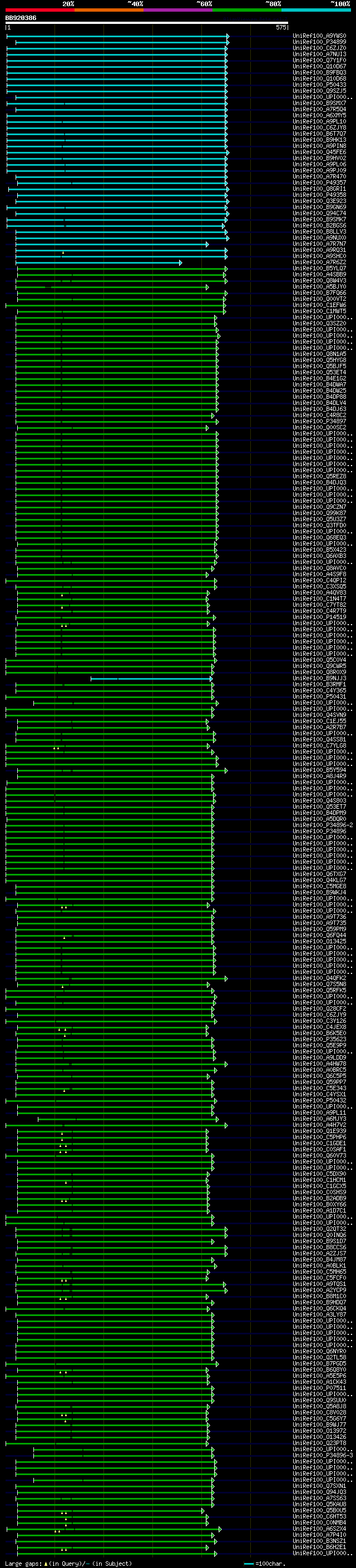Click hit label UniRef100_P14519
This screenshot has width=356, height=1568.
[x=319, y=617]
